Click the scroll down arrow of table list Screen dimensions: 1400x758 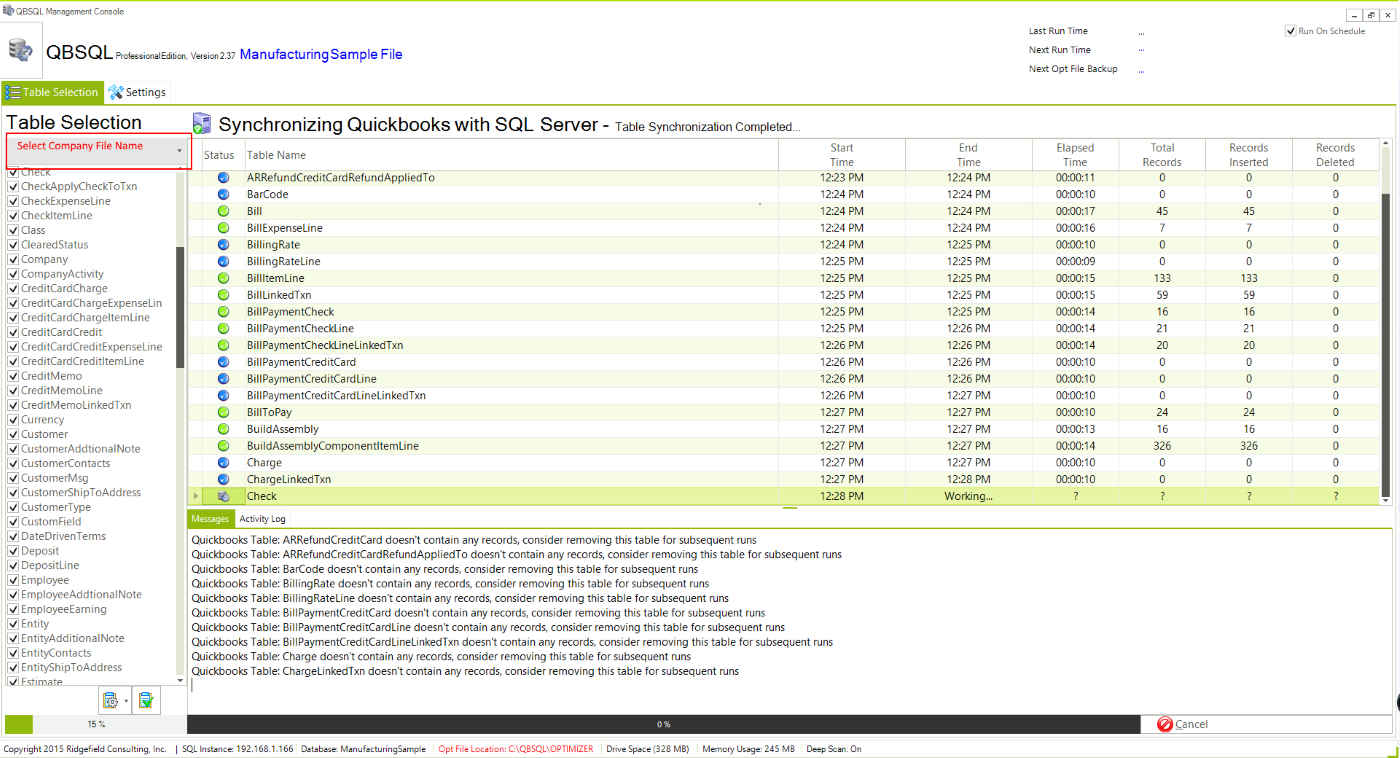pos(180,681)
